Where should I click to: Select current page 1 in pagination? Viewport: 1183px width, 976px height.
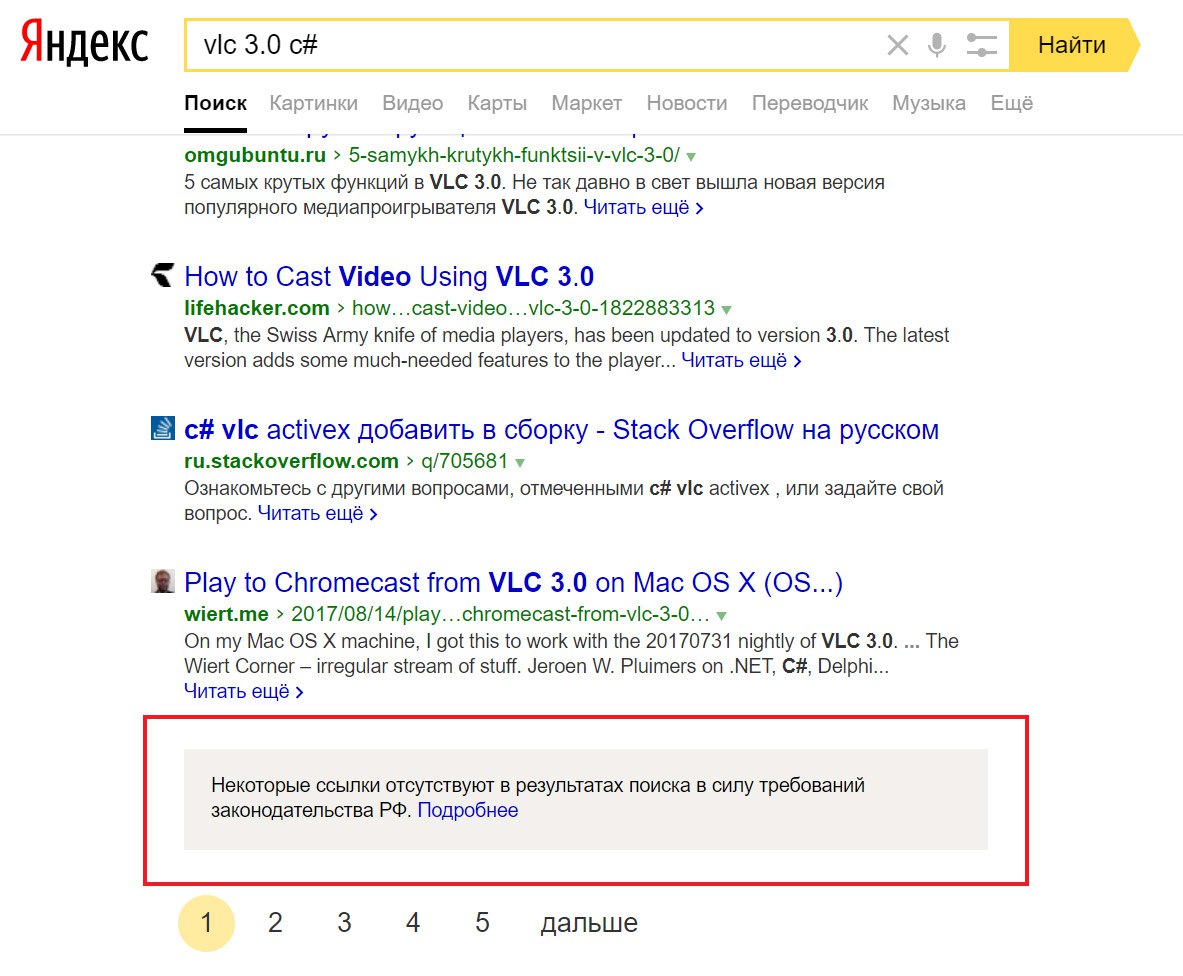pyautogui.click(x=206, y=922)
